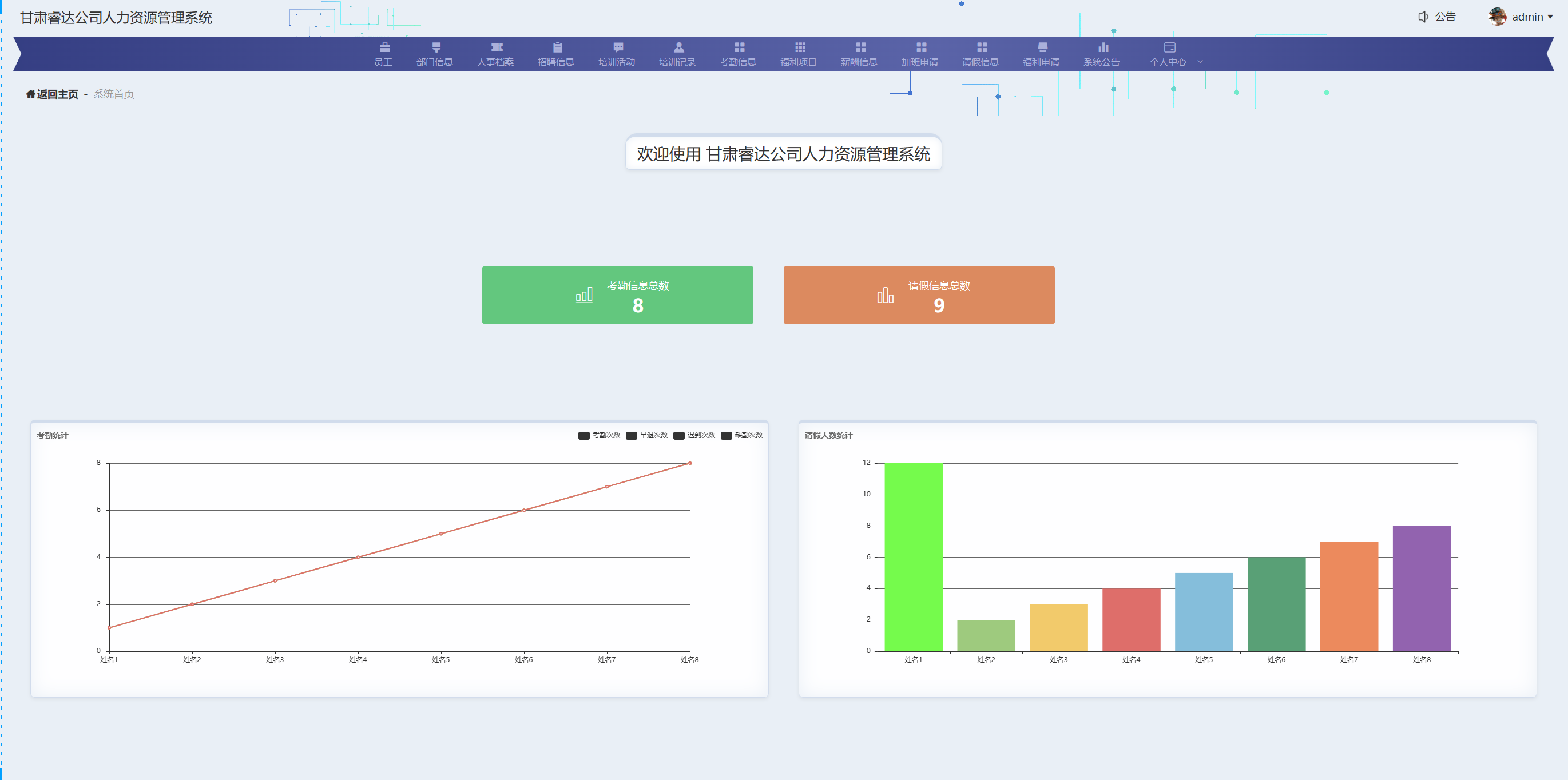Click the 人事档案 ticket icon

pyautogui.click(x=497, y=47)
